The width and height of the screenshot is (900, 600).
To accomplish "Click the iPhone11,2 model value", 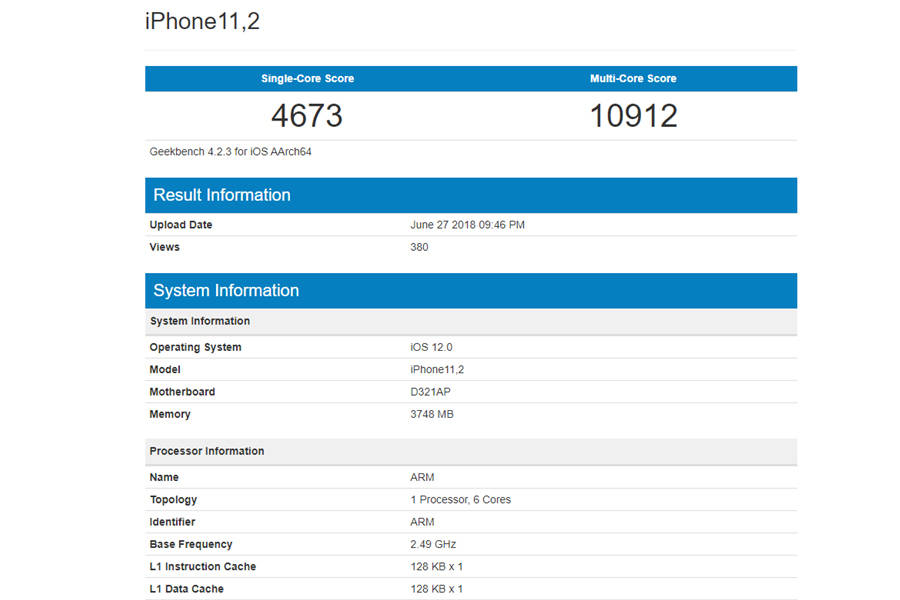I will tap(438, 369).
